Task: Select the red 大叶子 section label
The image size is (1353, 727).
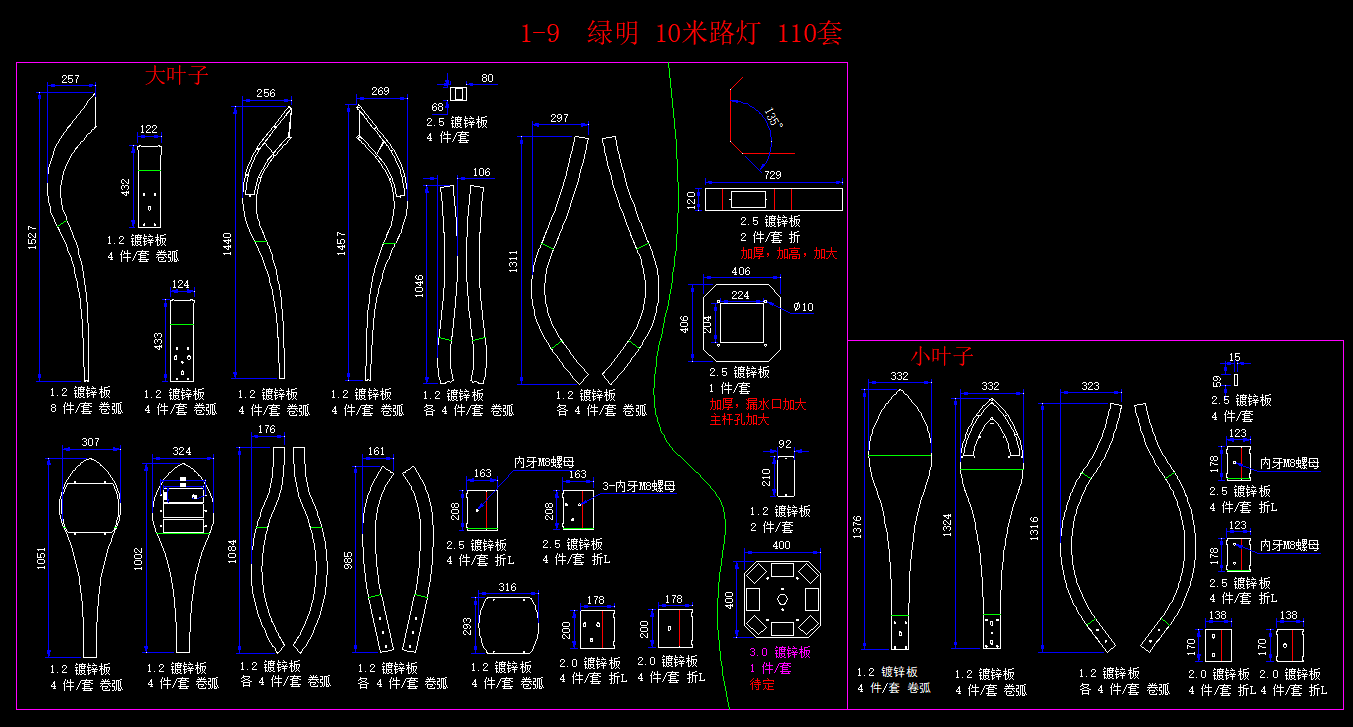Action: pyautogui.click(x=176, y=76)
